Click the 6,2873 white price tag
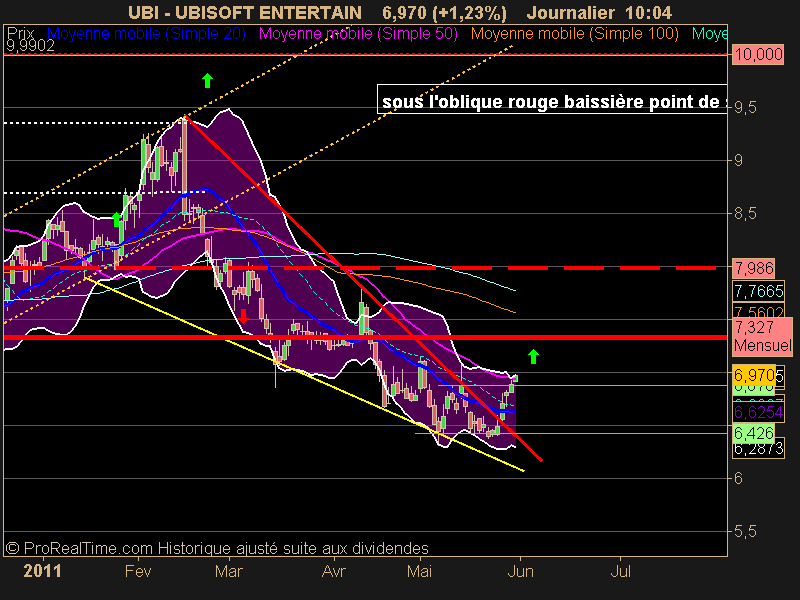This screenshot has height=600, width=800. [x=758, y=449]
